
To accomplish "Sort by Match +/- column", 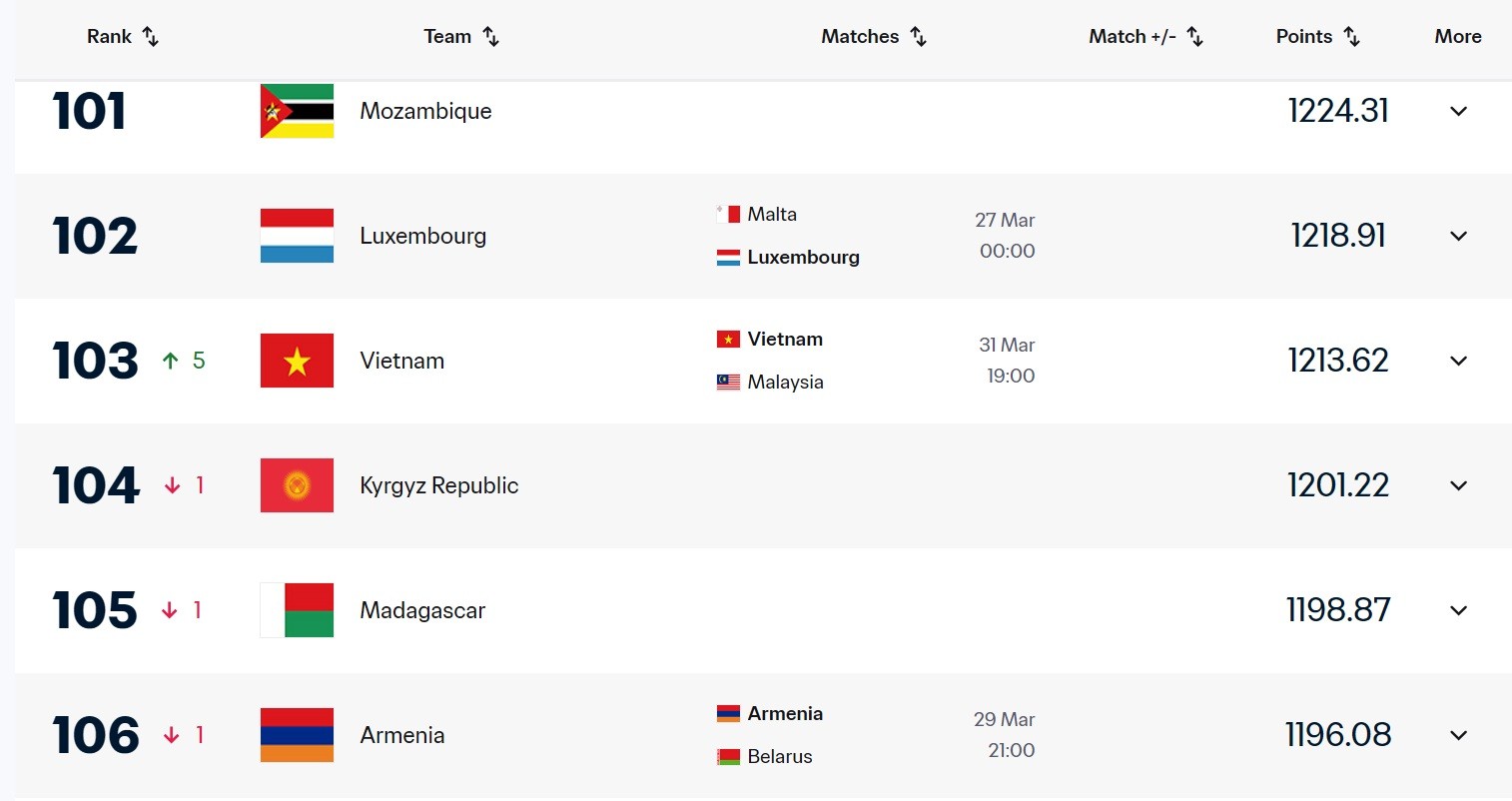I will [x=1194, y=37].
